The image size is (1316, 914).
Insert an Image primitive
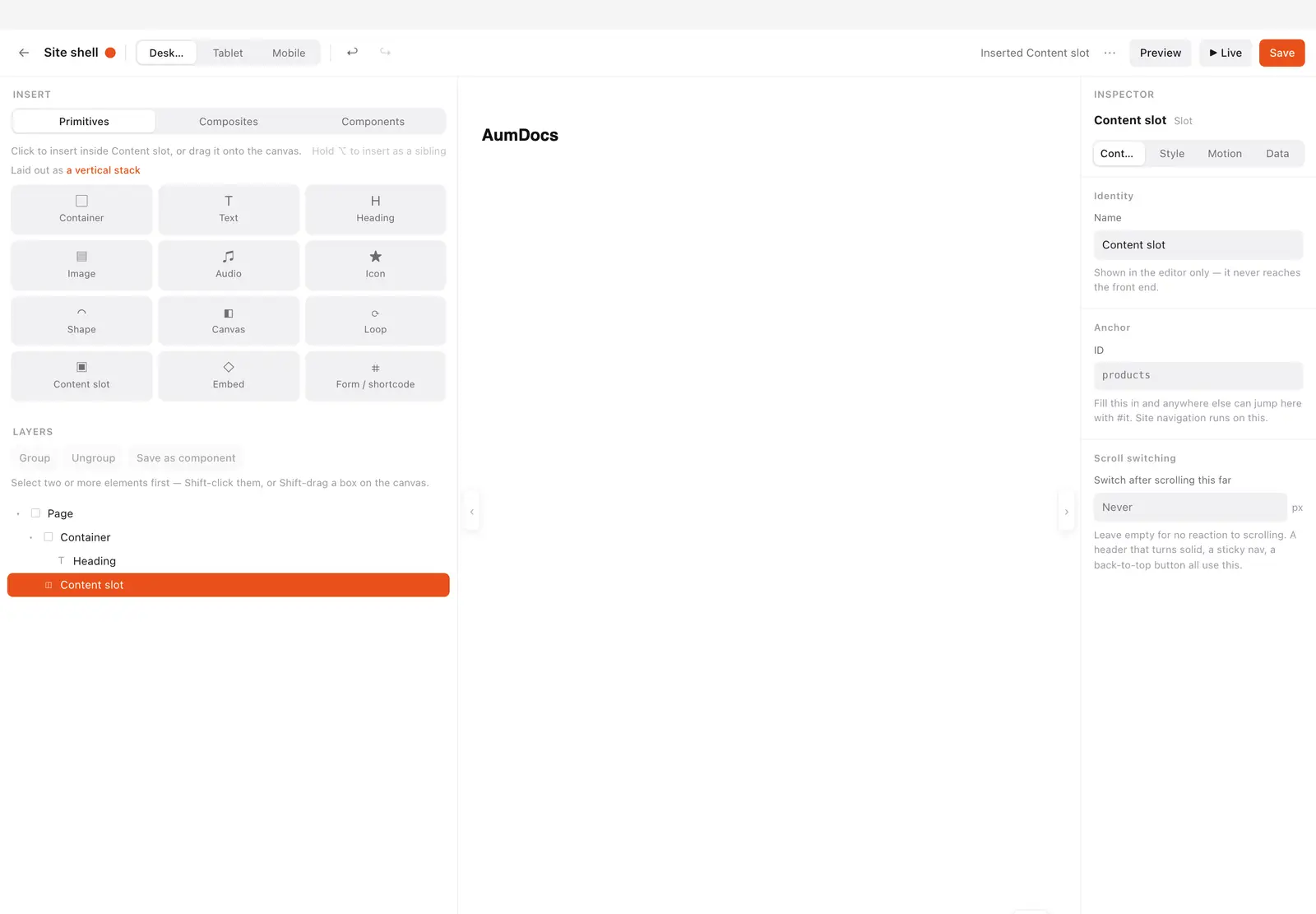pos(81,265)
